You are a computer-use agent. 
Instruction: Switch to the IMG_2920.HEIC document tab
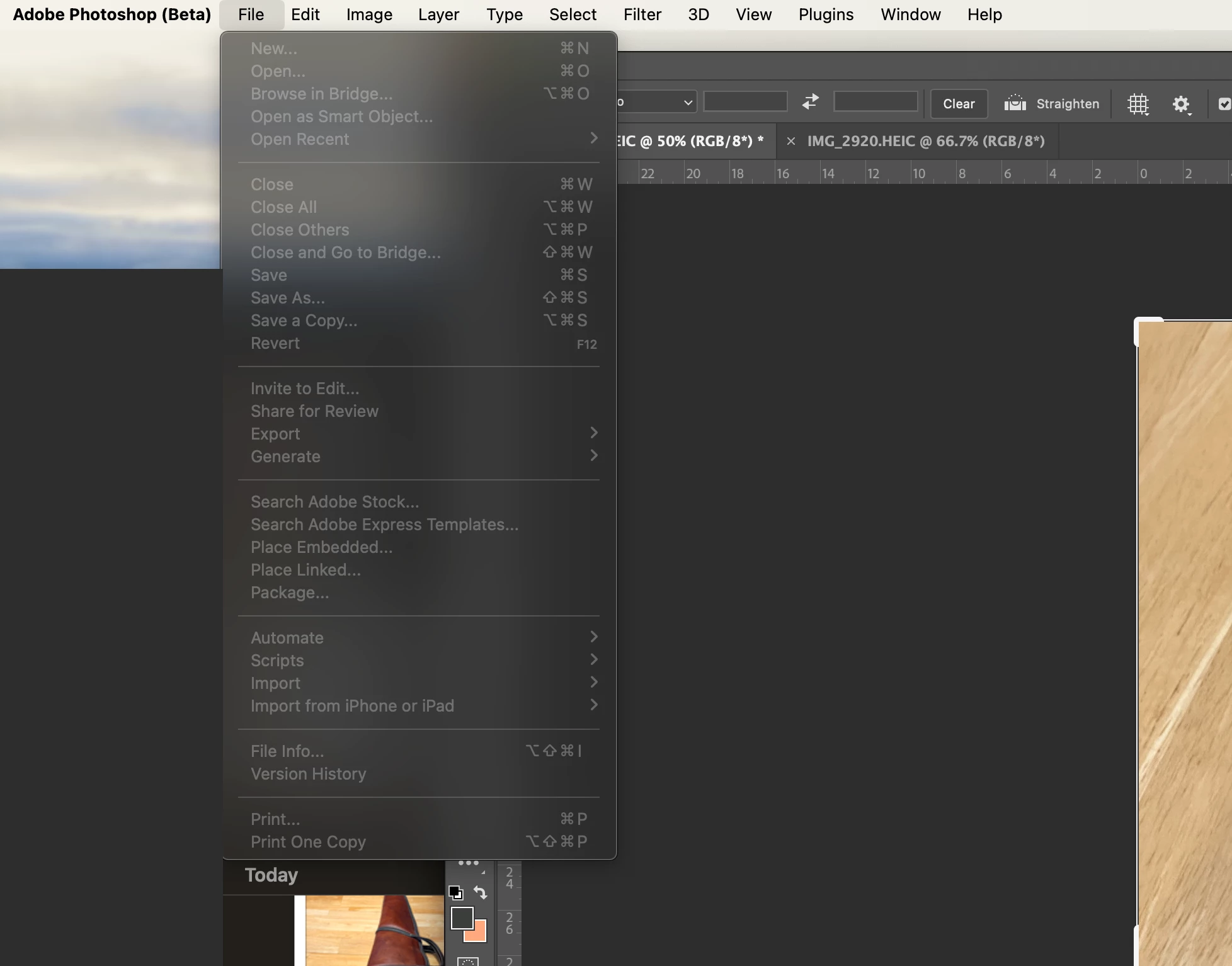(926, 141)
